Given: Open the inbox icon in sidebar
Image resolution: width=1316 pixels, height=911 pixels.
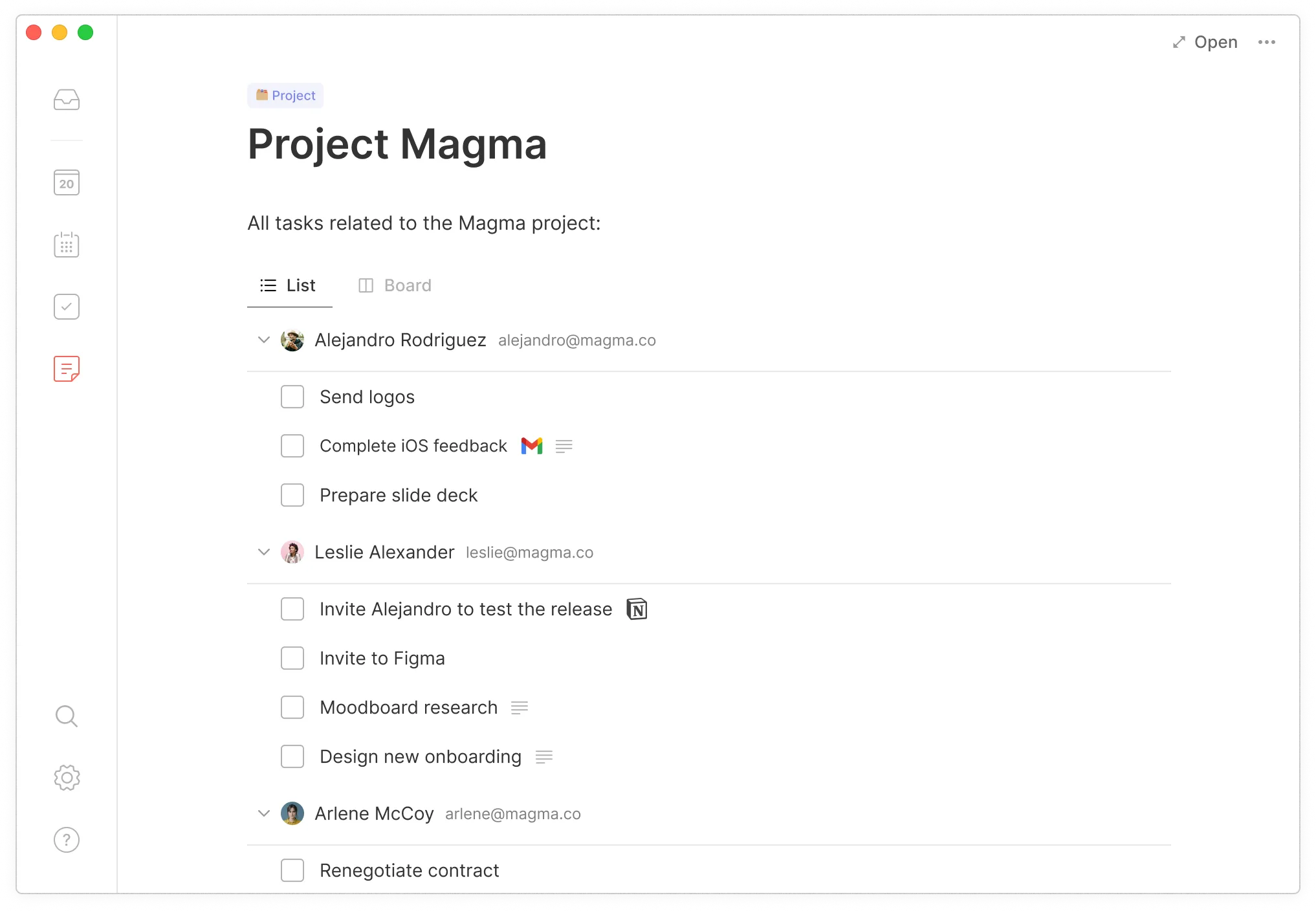Looking at the screenshot, I should pyautogui.click(x=66, y=100).
